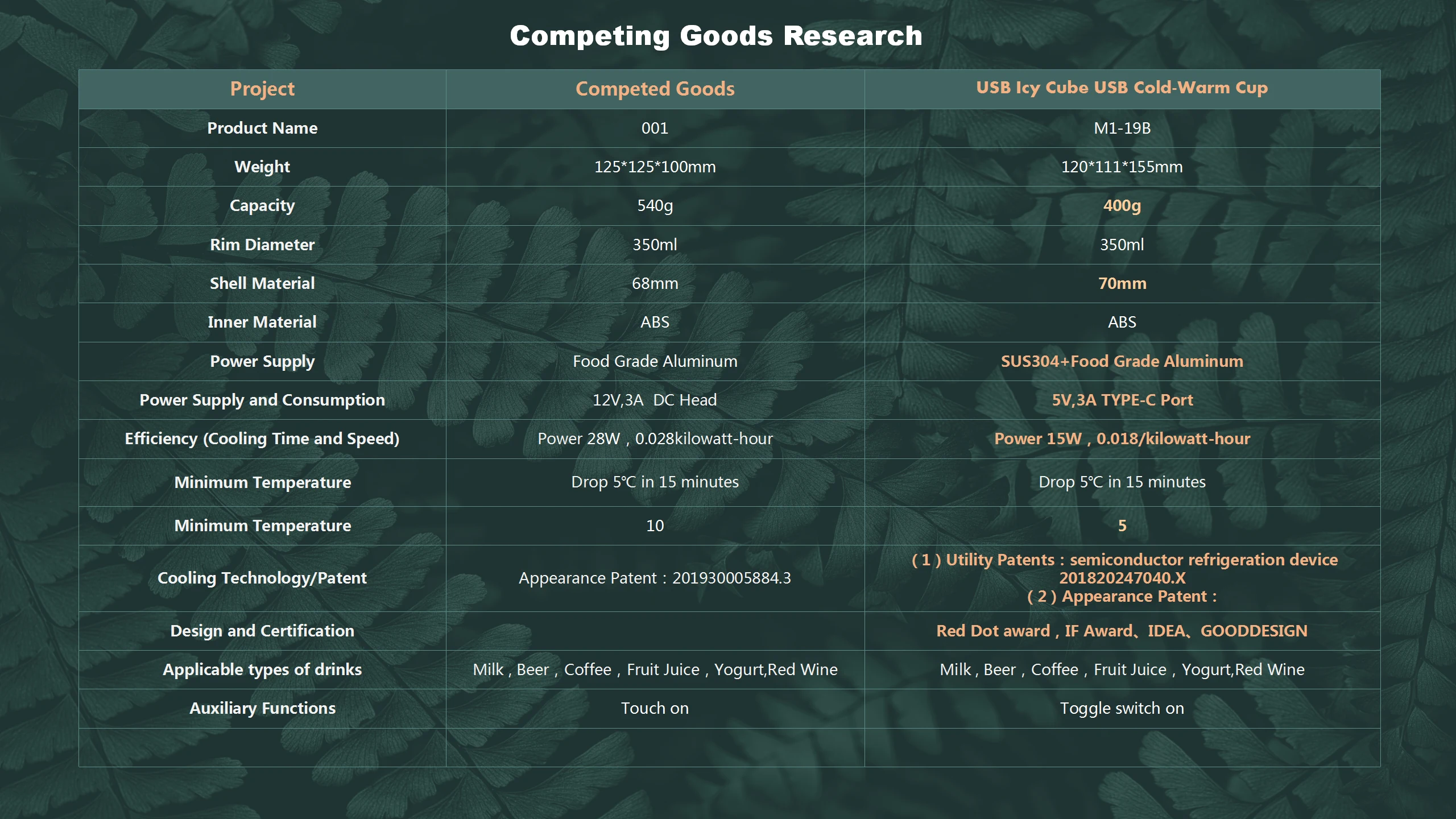Select the 'Toggle switch on' cell

(1122, 708)
